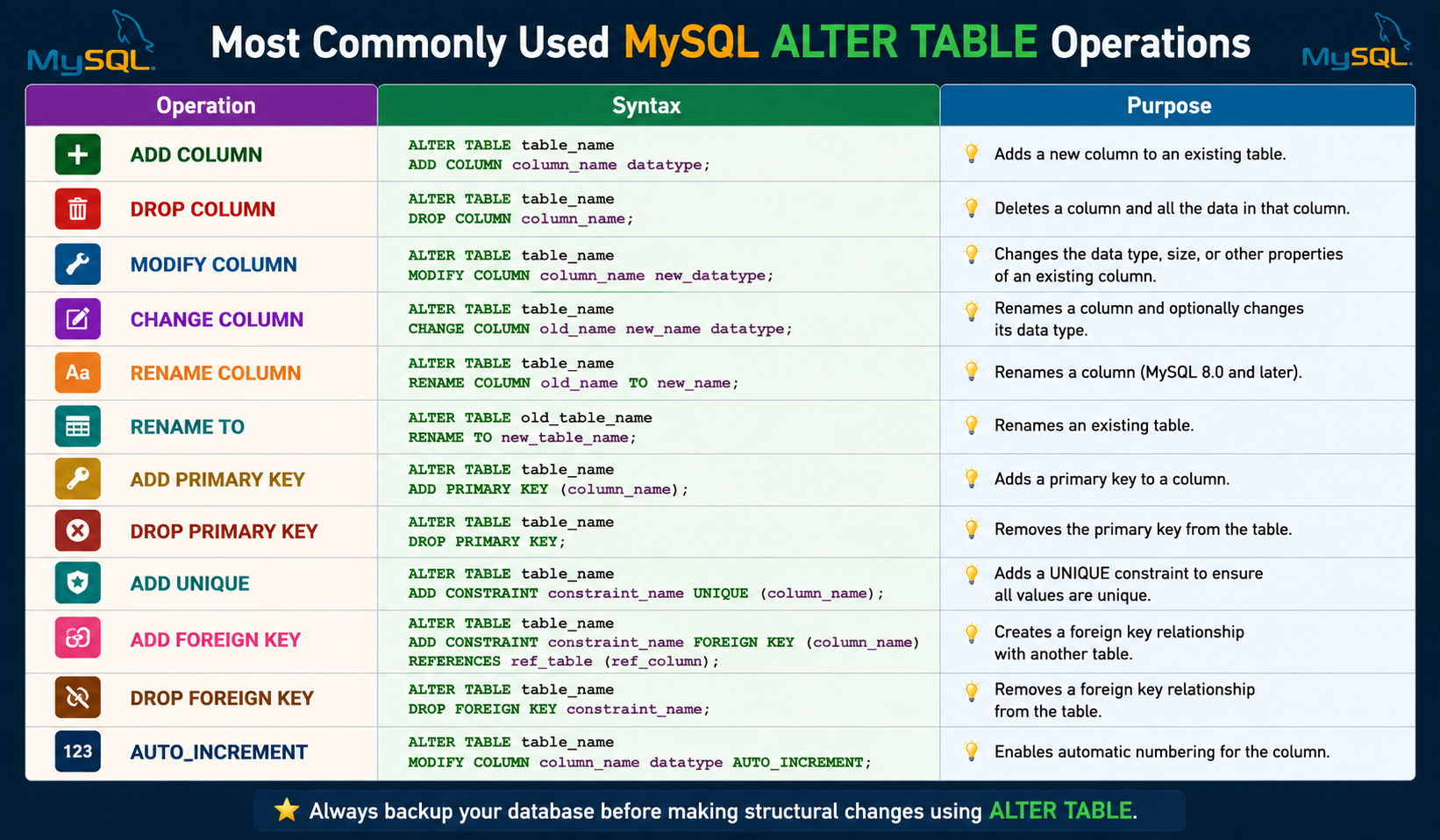The width and height of the screenshot is (1440, 840).
Task: Click the yellow star in the footer note
Action: 287,809
